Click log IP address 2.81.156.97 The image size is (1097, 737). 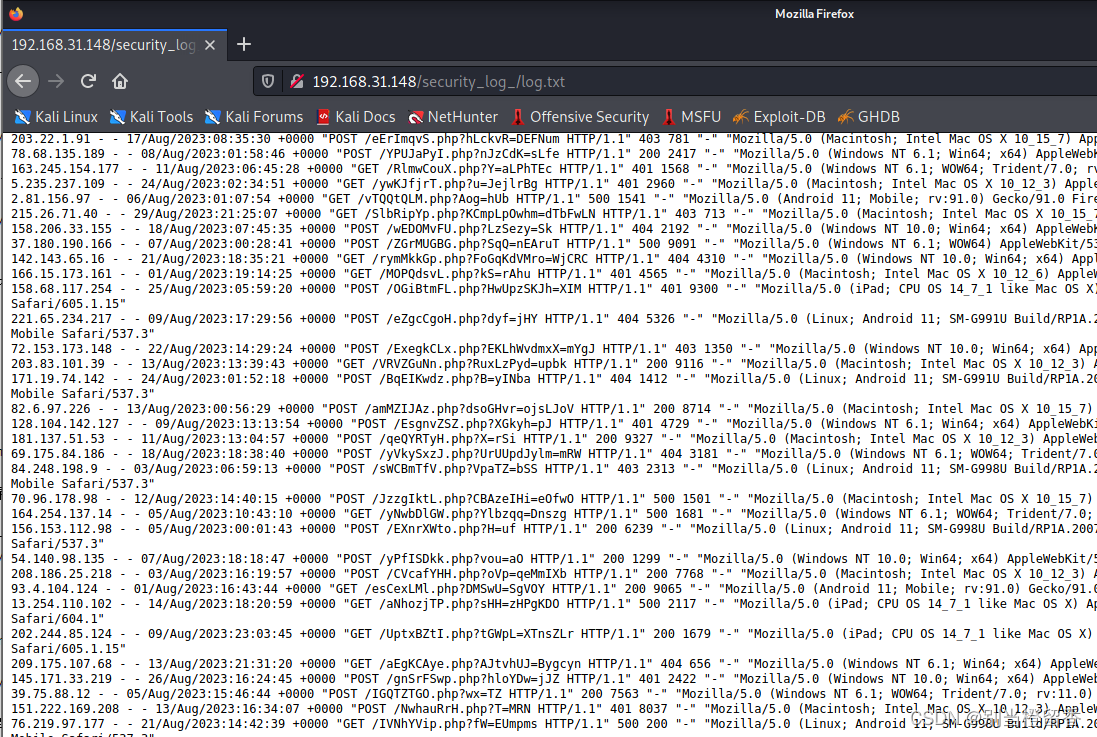(50, 199)
